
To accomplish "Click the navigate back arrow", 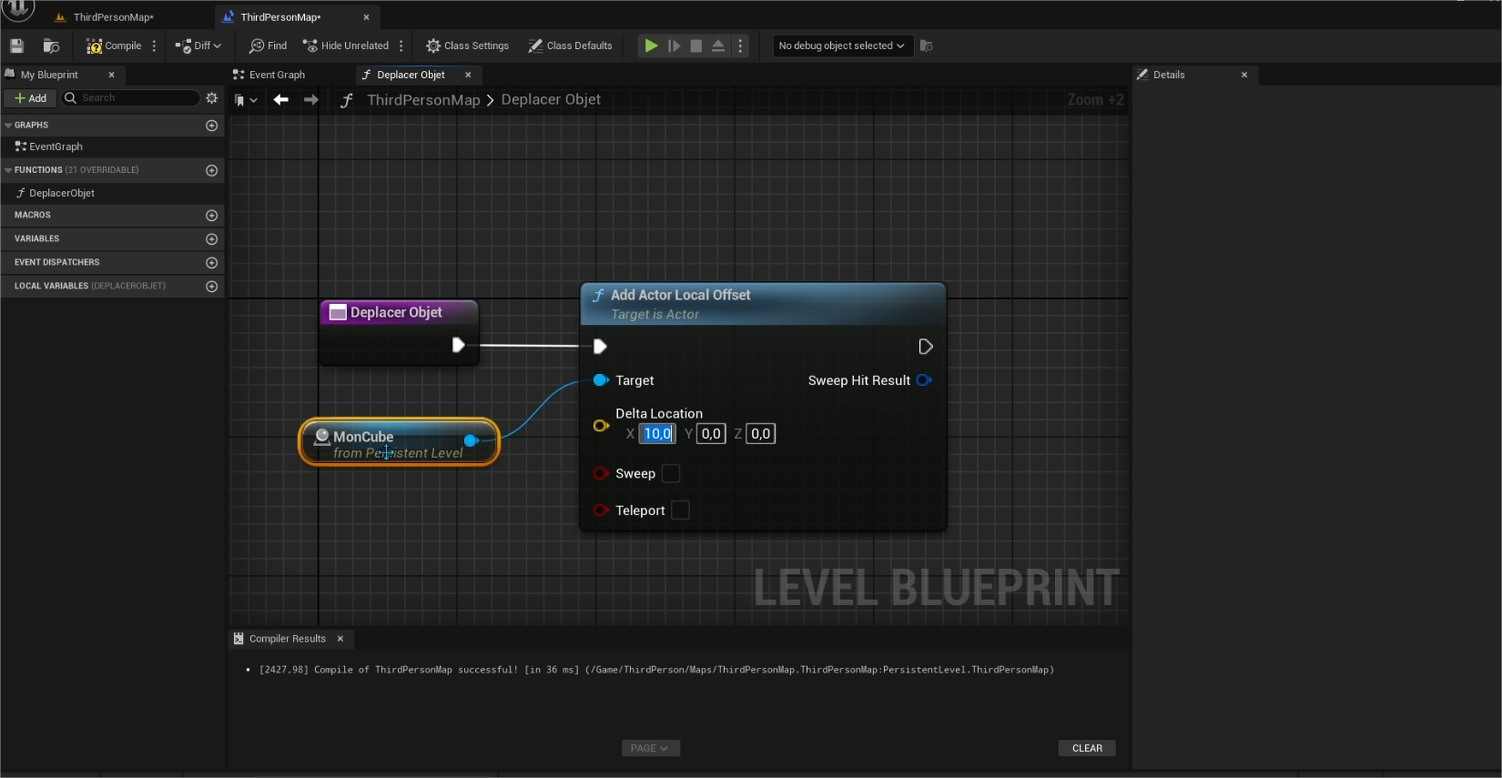I will coord(281,100).
